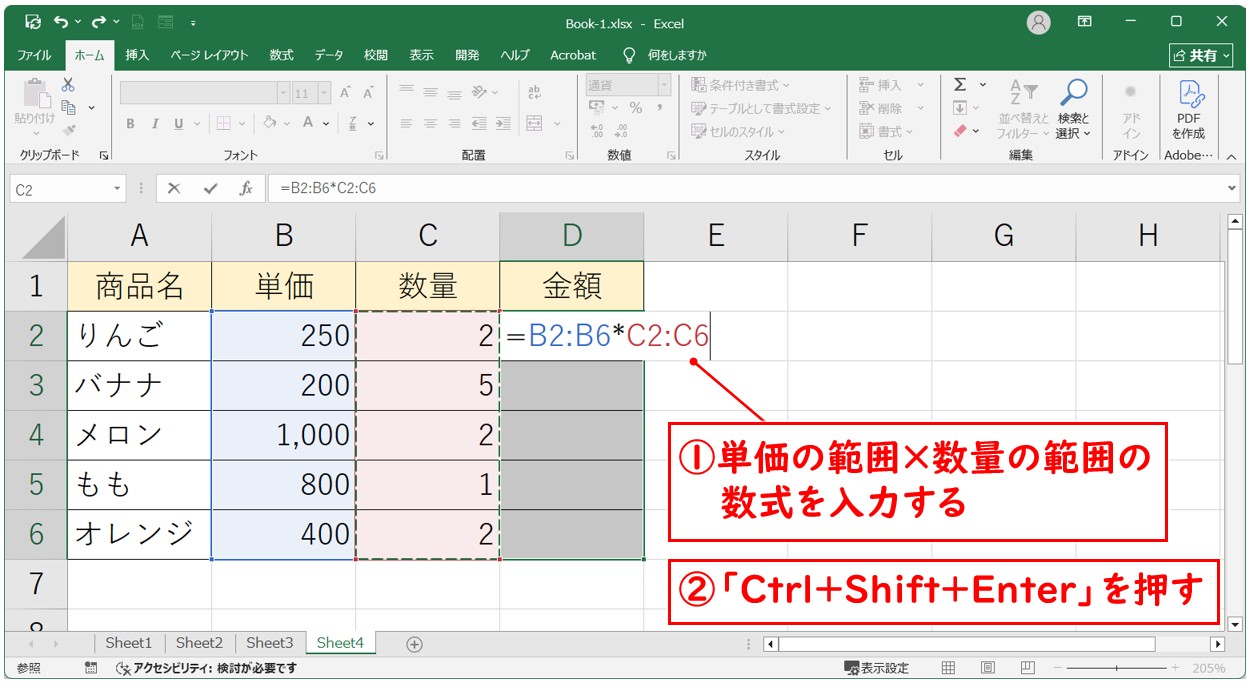Confirm entry with formula bar checkmark icon
Image resolution: width=1251 pixels, height=684 pixels.
click(x=210, y=188)
